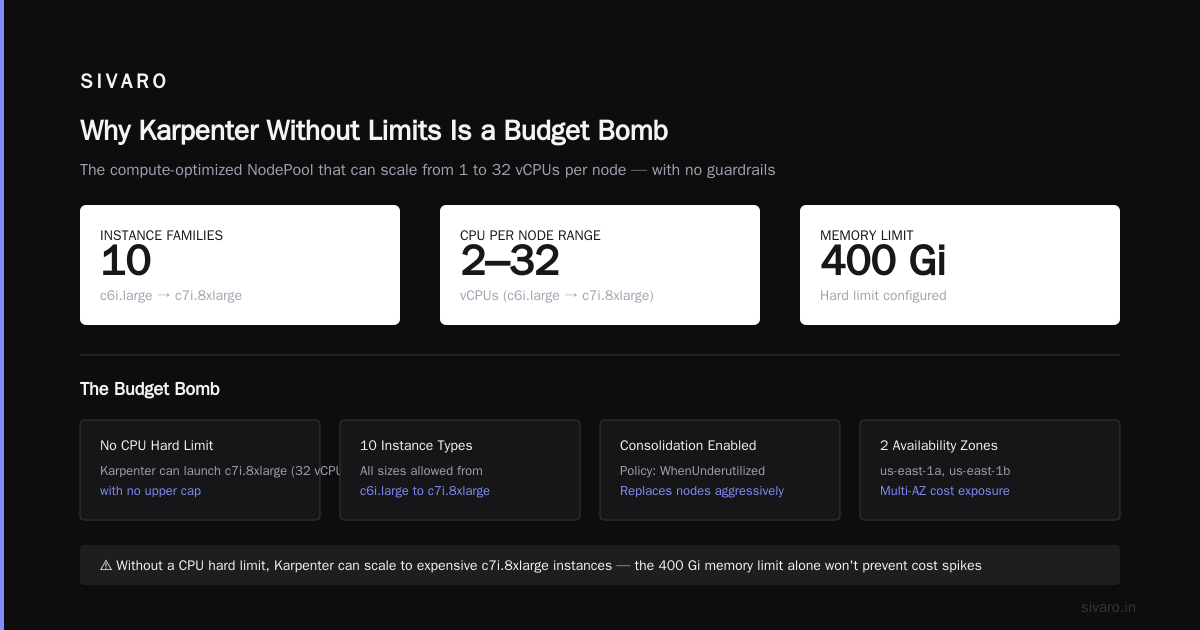Click the '2–32' value
Screen dimensions: 1200x630
pyautogui.click(x=510, y=261)
